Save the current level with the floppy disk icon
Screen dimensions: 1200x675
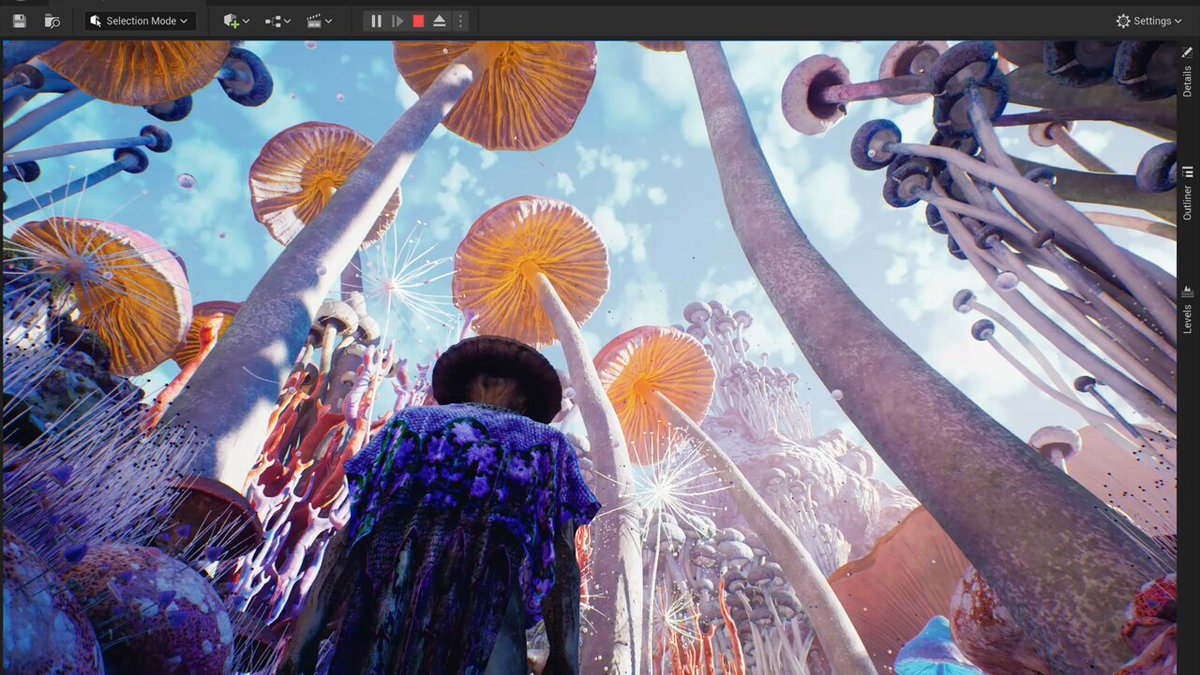(x=19, y=20)
